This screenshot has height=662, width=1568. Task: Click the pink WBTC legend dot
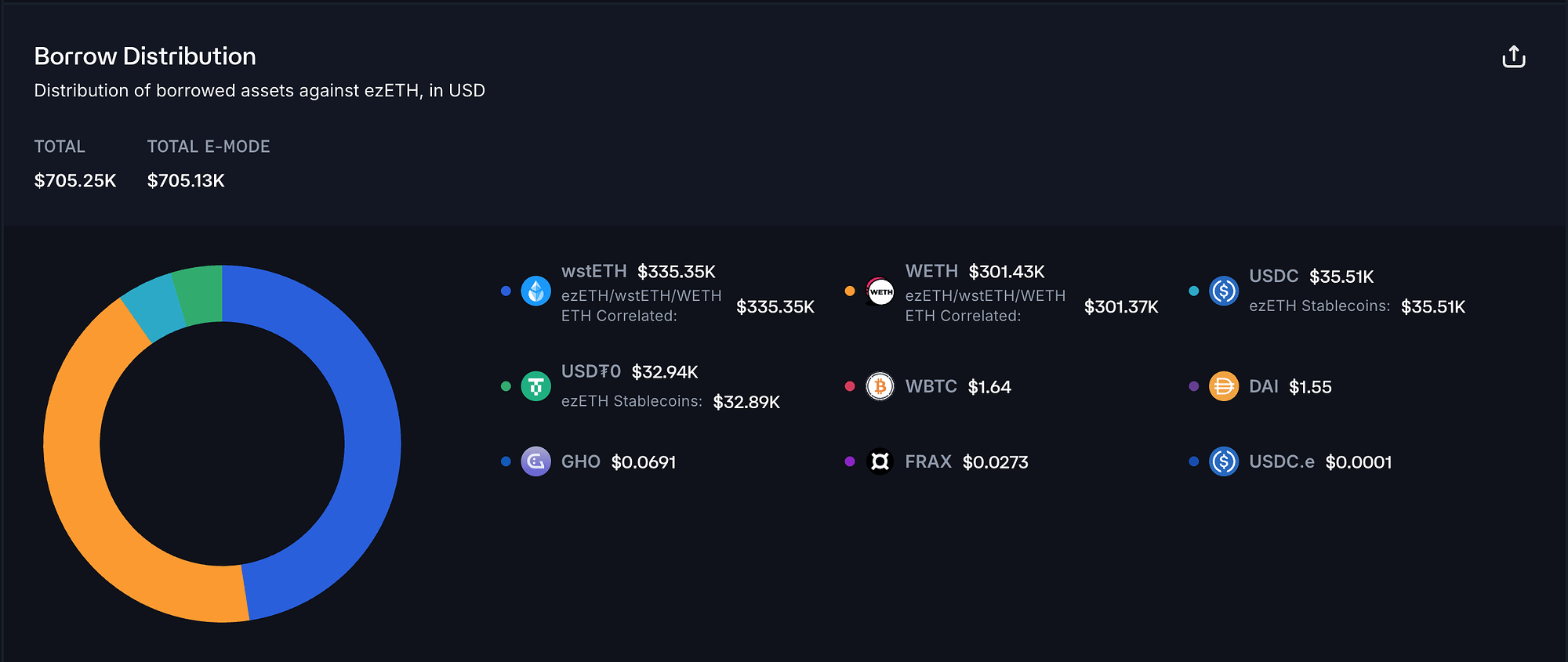pyautogui.click(x=850, y=386)
